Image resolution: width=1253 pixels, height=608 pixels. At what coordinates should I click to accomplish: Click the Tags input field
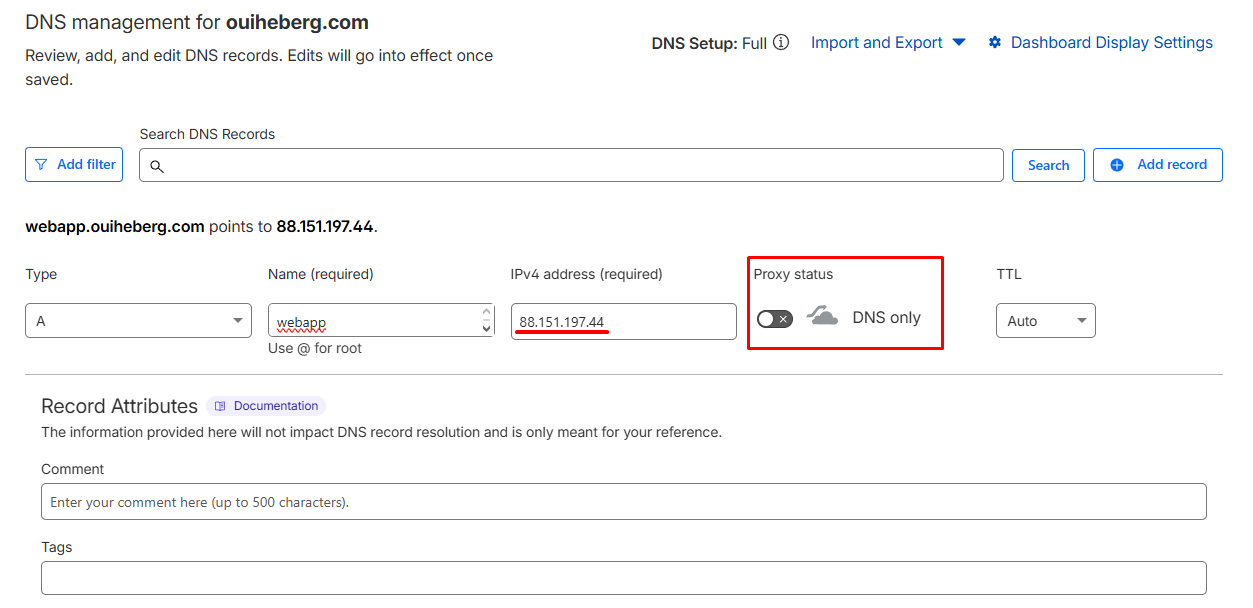point(623,578)
